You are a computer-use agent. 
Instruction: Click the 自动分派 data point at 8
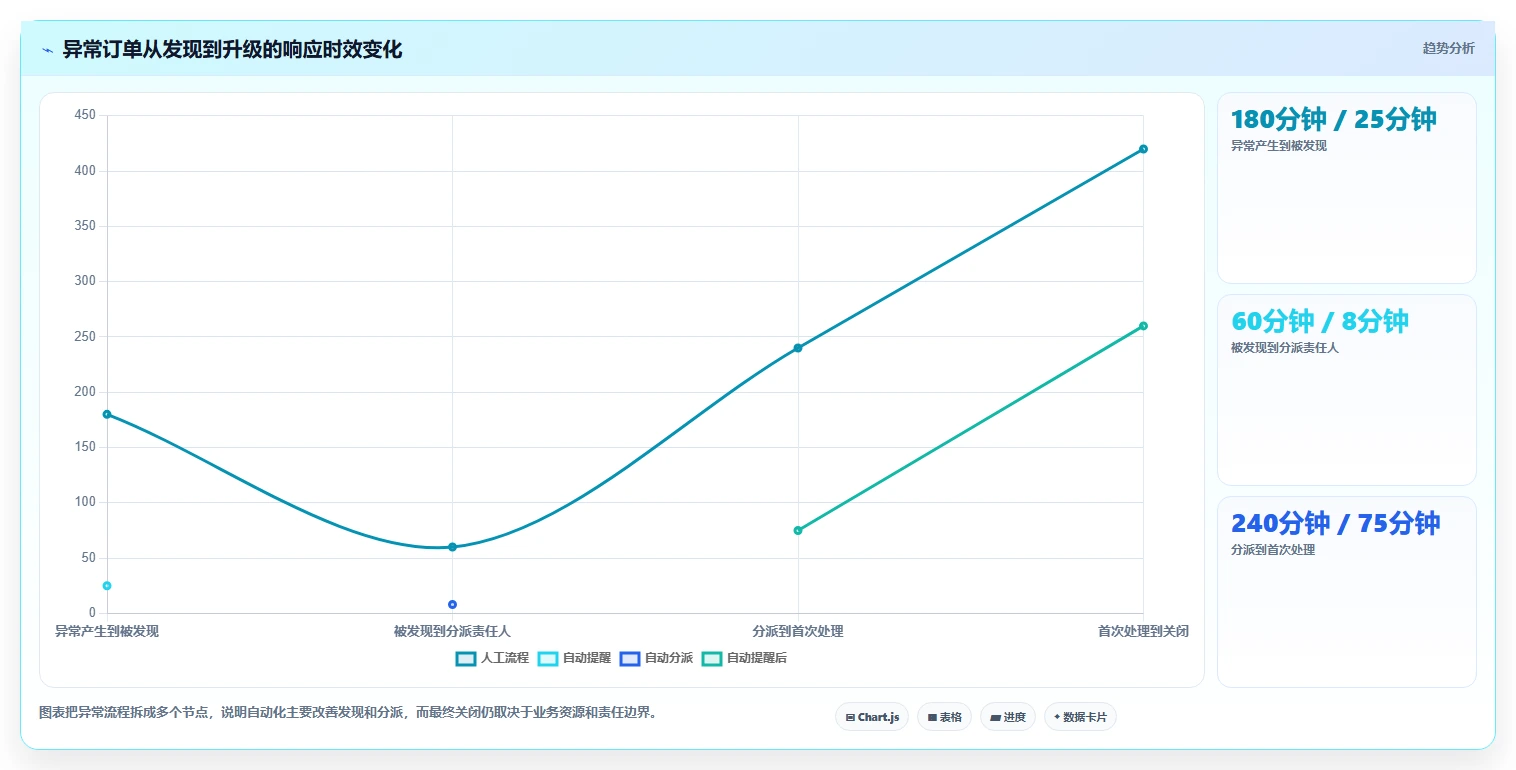click(452, 604)
